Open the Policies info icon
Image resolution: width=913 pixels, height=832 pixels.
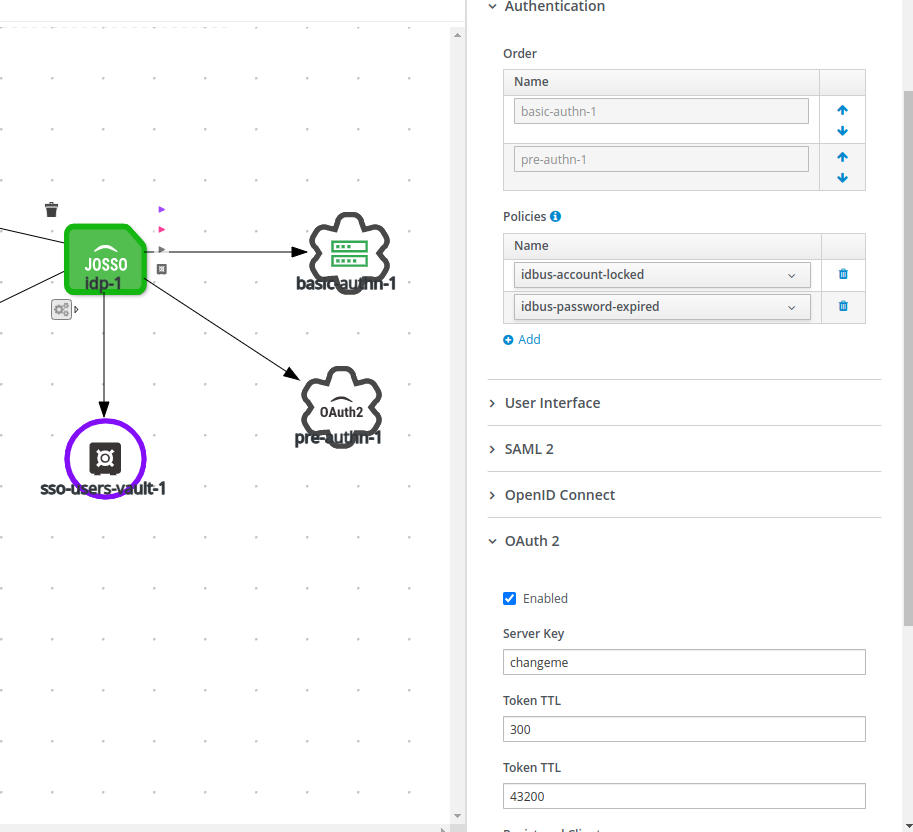point(555,217)
